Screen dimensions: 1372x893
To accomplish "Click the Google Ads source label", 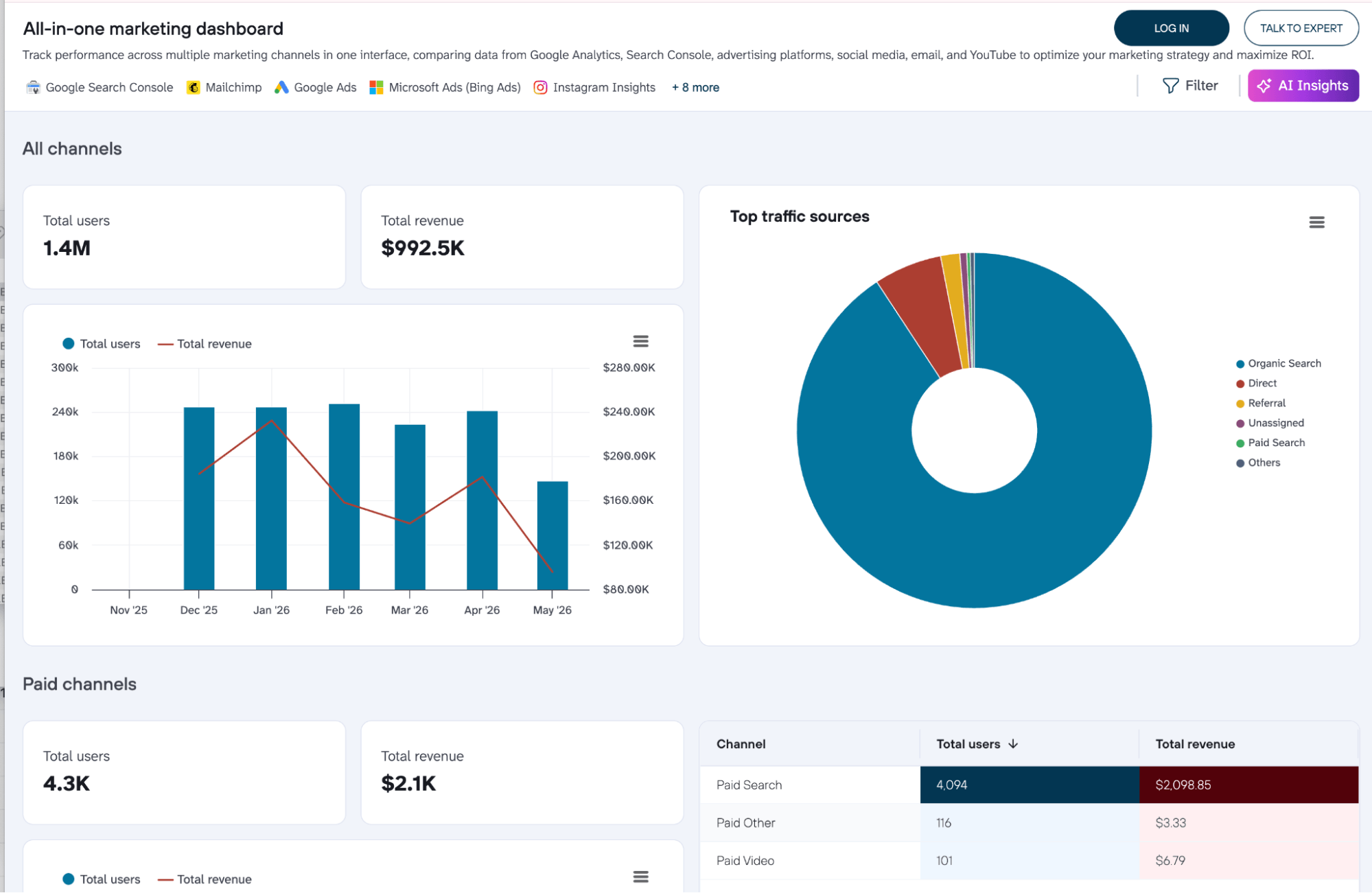I will (325, 87).
